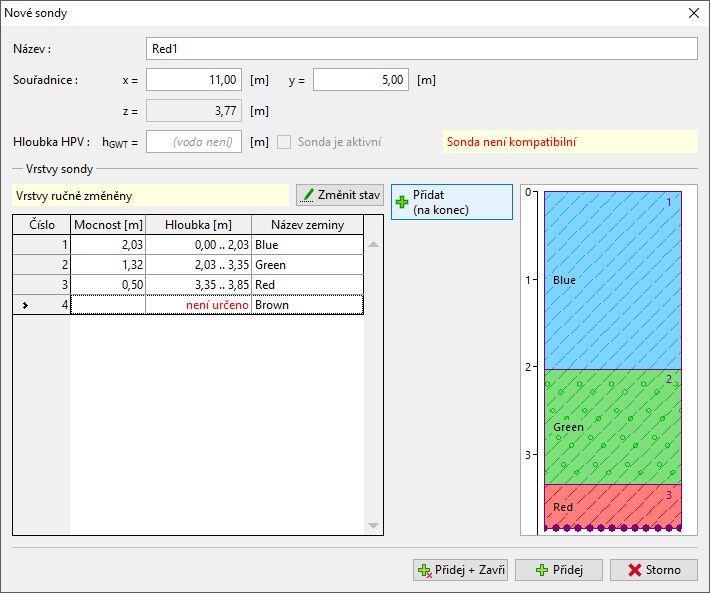This screenshot has height=593, width=710.
Task: Close the Nové sondy dialog window
Action: [694, 13]
